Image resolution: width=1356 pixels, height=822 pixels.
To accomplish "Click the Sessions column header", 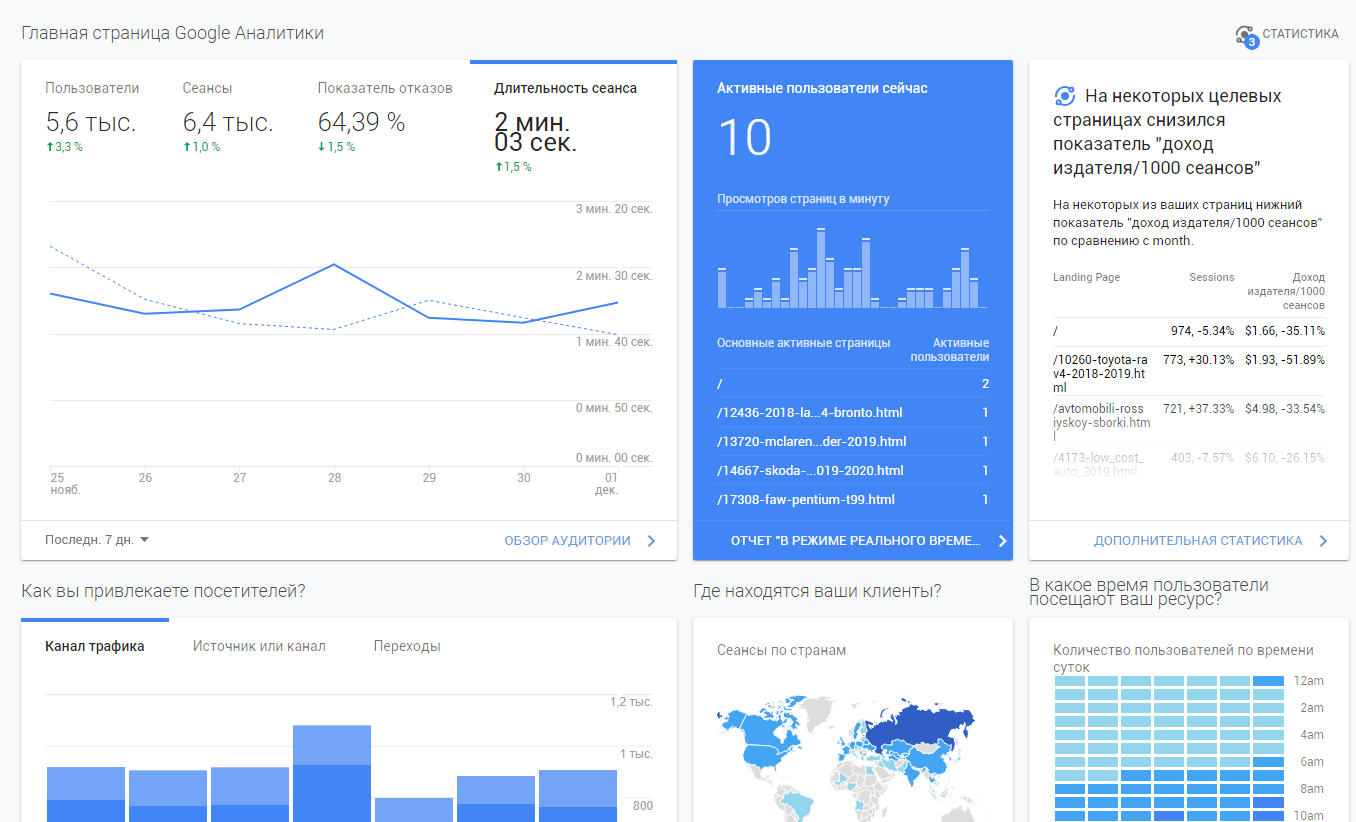I will [x=1212, y=277].
